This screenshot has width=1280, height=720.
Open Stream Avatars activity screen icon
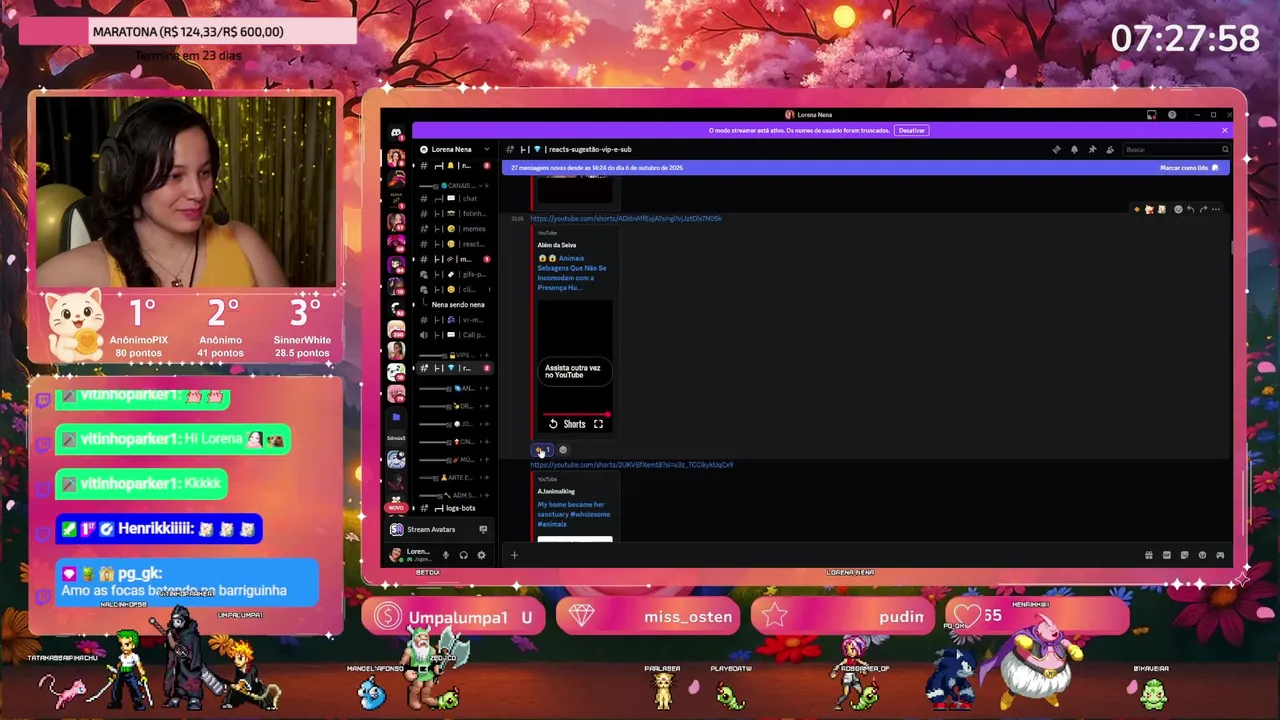(x=483, y=529)
